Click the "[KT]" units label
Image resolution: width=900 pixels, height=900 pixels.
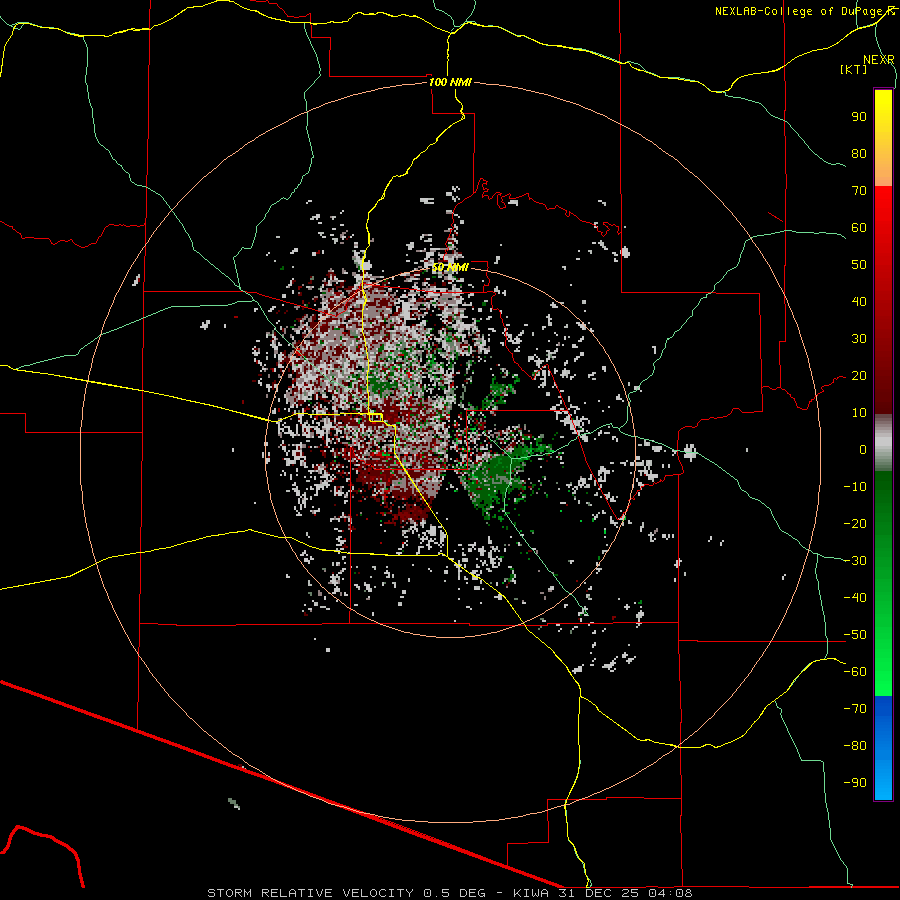point(854,69)
